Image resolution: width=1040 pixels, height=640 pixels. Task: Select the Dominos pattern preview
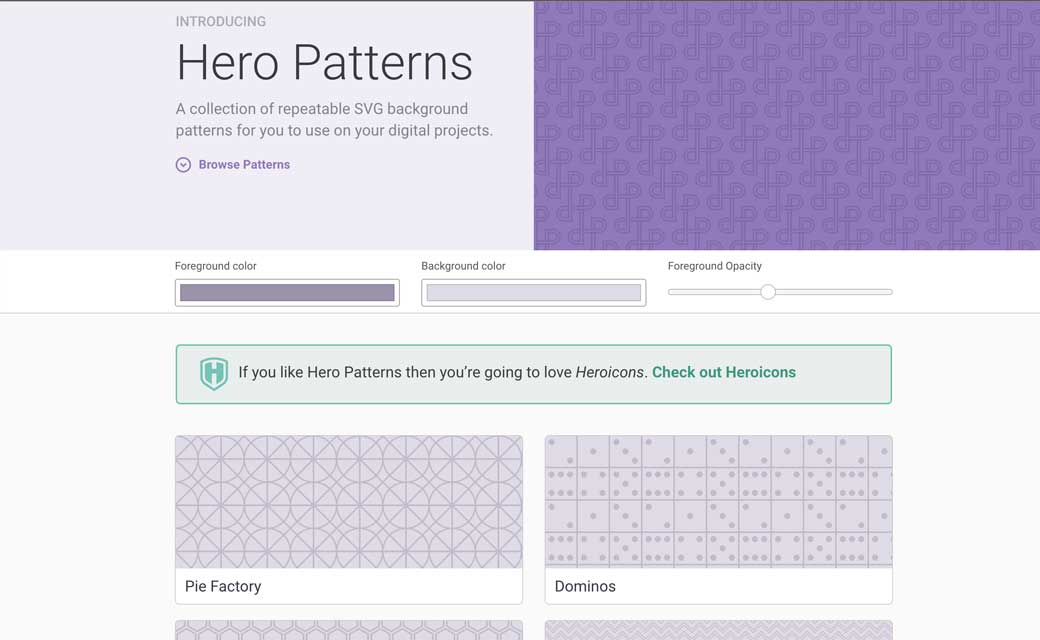(x=718, y=502)
